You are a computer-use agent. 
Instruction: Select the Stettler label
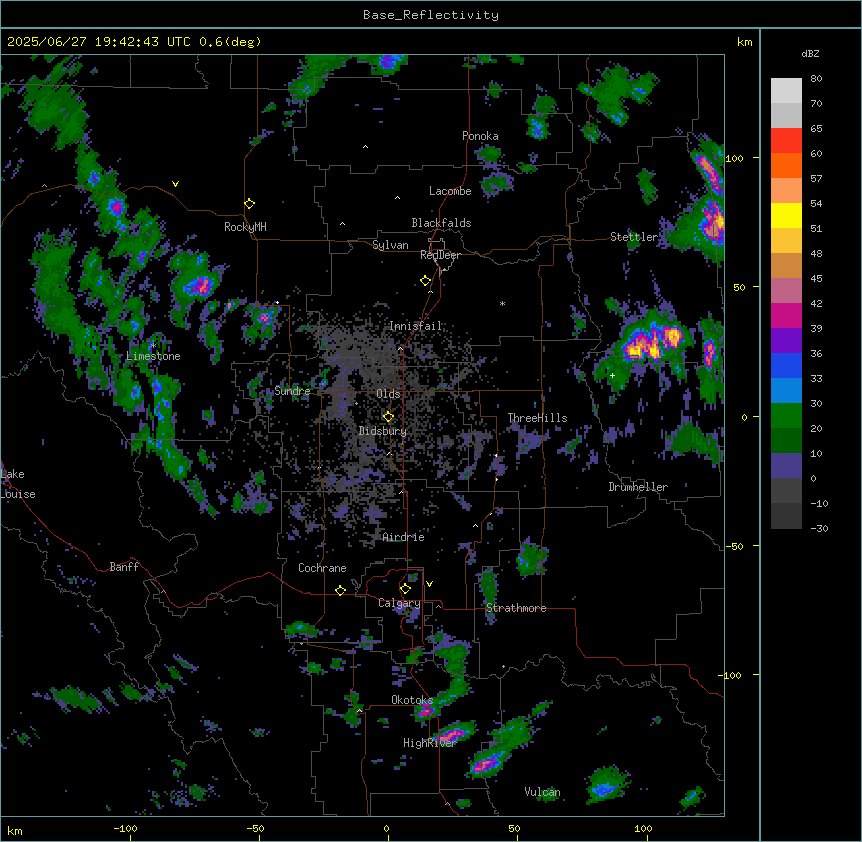click(634, 236)
